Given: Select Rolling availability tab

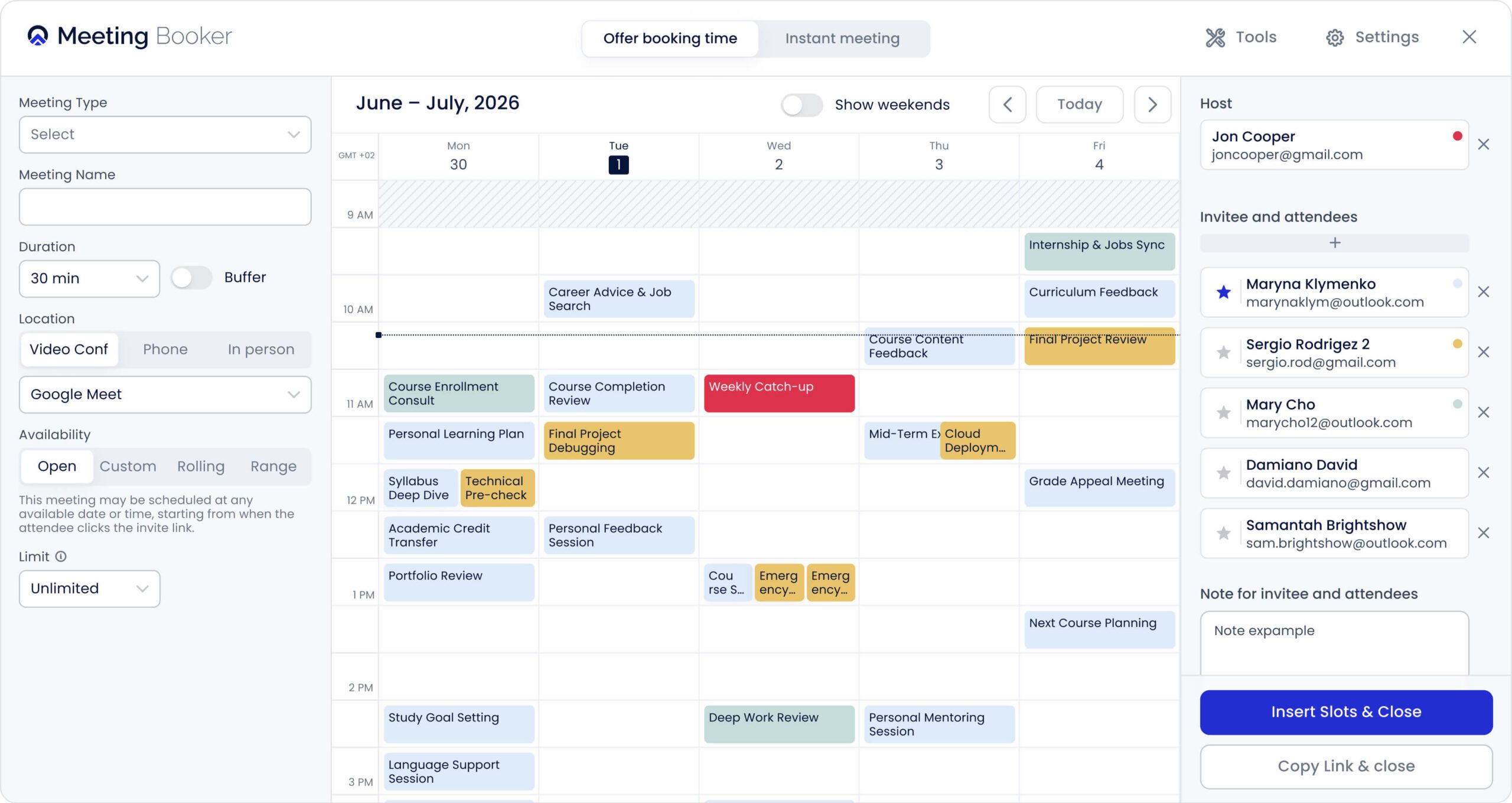Looking at the screenshot, I should [x=201, y=466].
